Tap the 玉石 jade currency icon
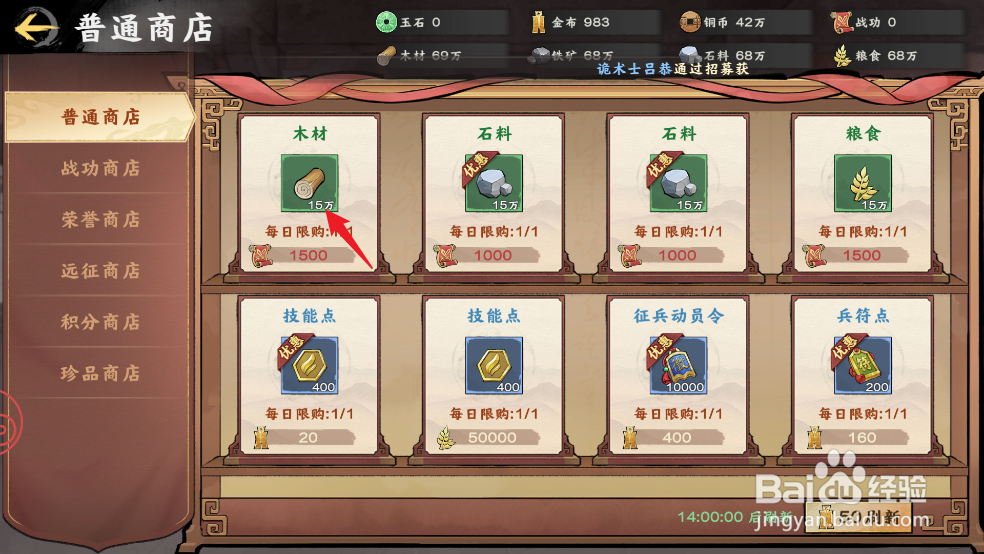Image resolution: width=984 pixels, height=554 pixels. (386, 23)
